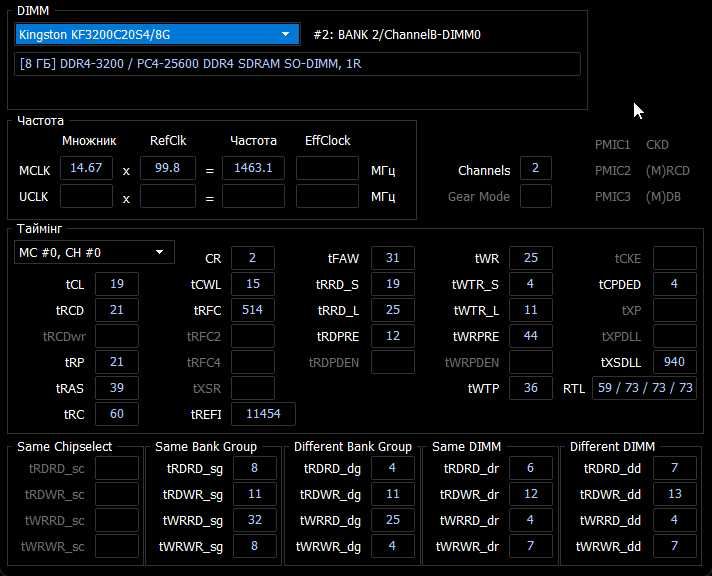Click the tRP value 21

point(117,362)
